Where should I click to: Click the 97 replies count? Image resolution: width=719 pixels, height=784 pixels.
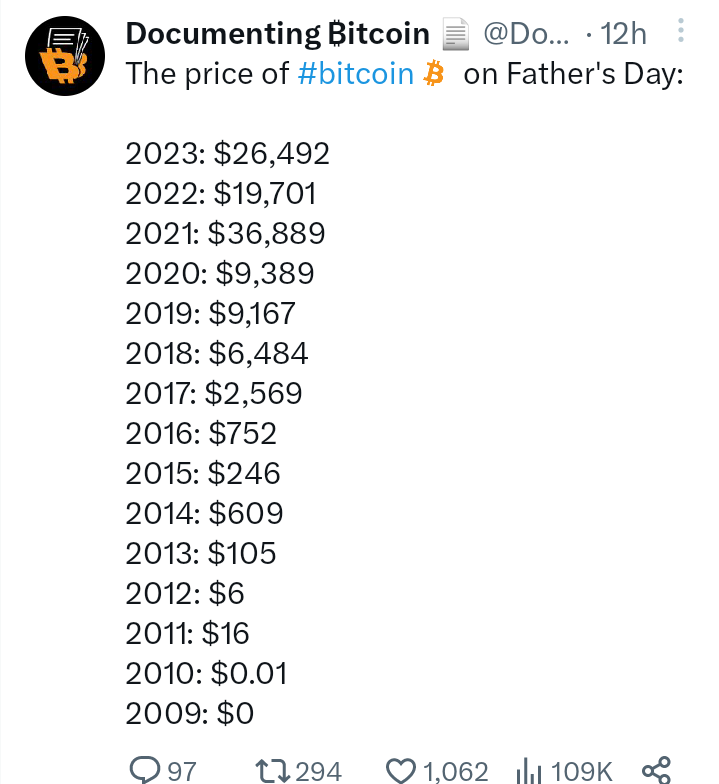point(182,771)
